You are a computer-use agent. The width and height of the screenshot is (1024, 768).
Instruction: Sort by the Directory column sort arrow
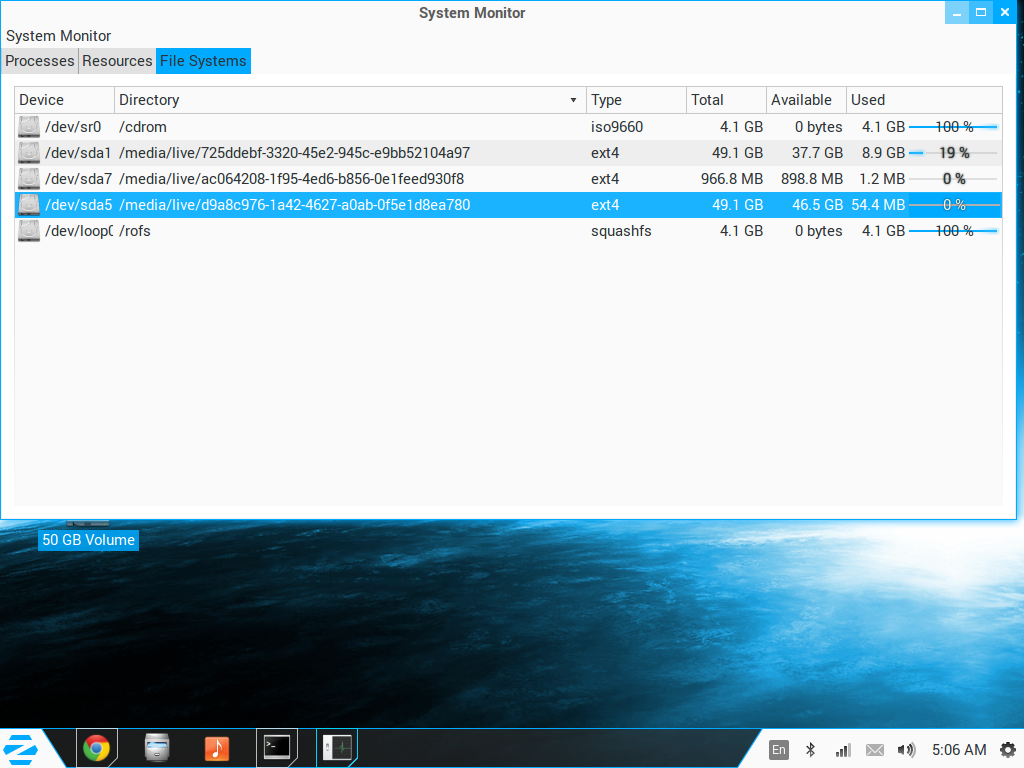pos(573,100)
